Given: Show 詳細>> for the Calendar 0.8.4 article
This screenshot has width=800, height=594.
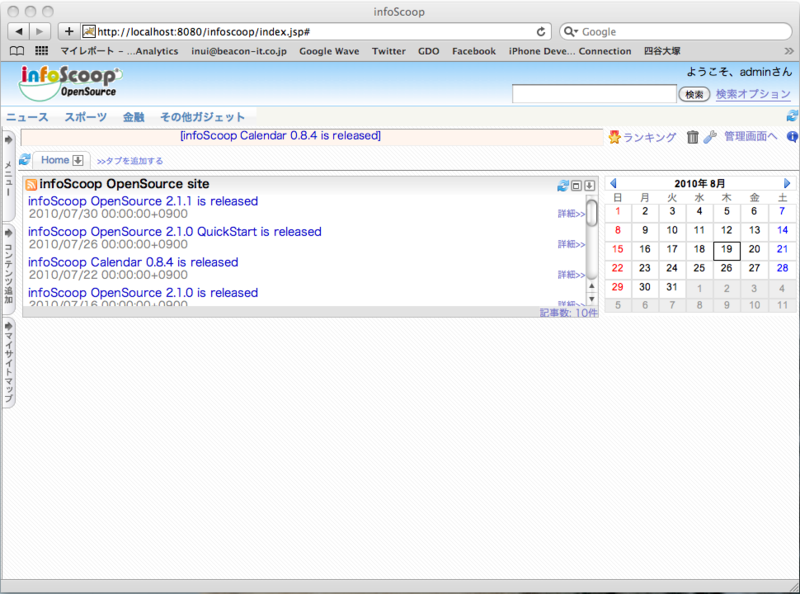Looking at the screenshot, I should click(571, 275).
